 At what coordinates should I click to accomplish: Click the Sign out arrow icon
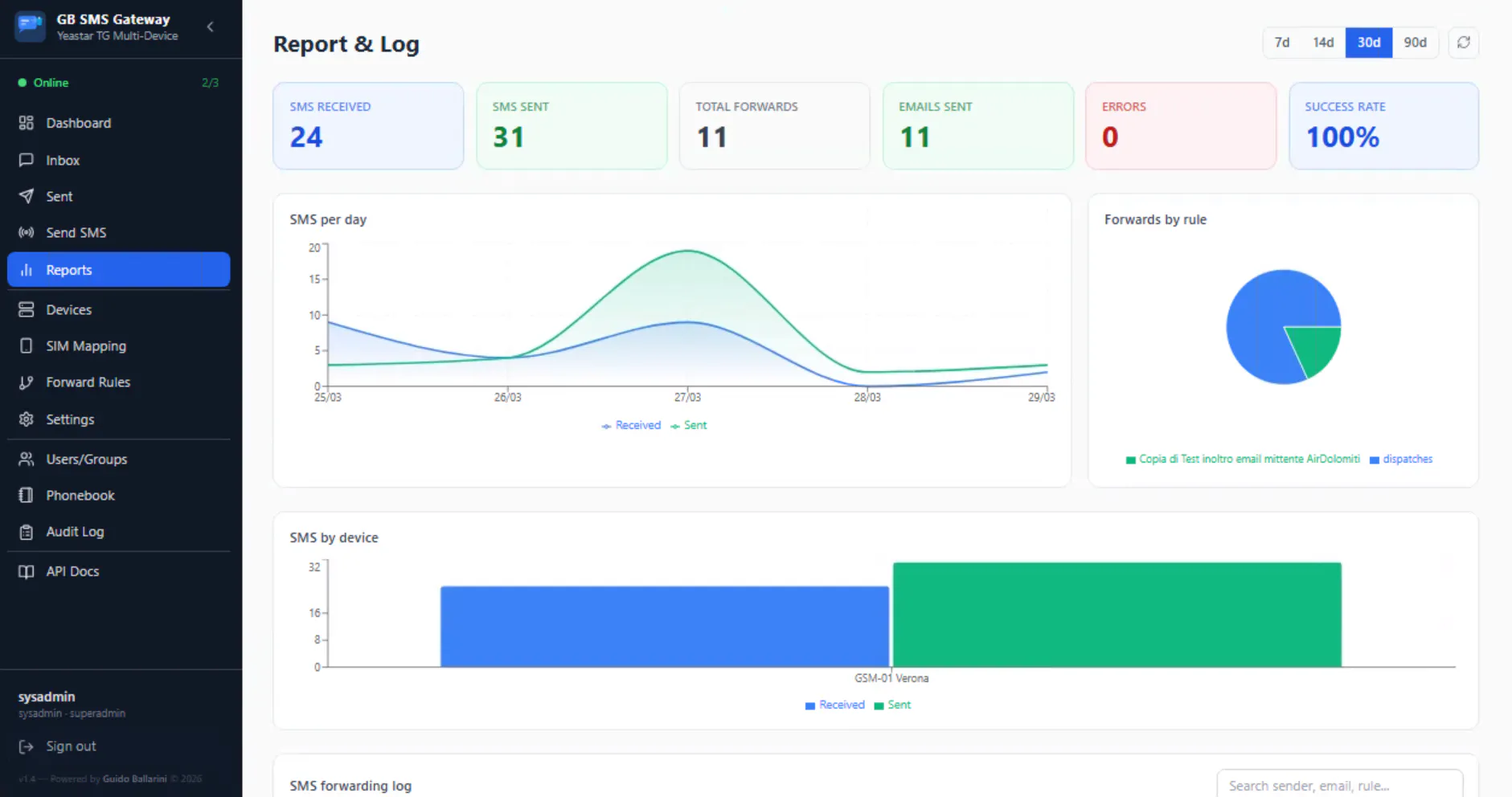(x=27, y=746)
